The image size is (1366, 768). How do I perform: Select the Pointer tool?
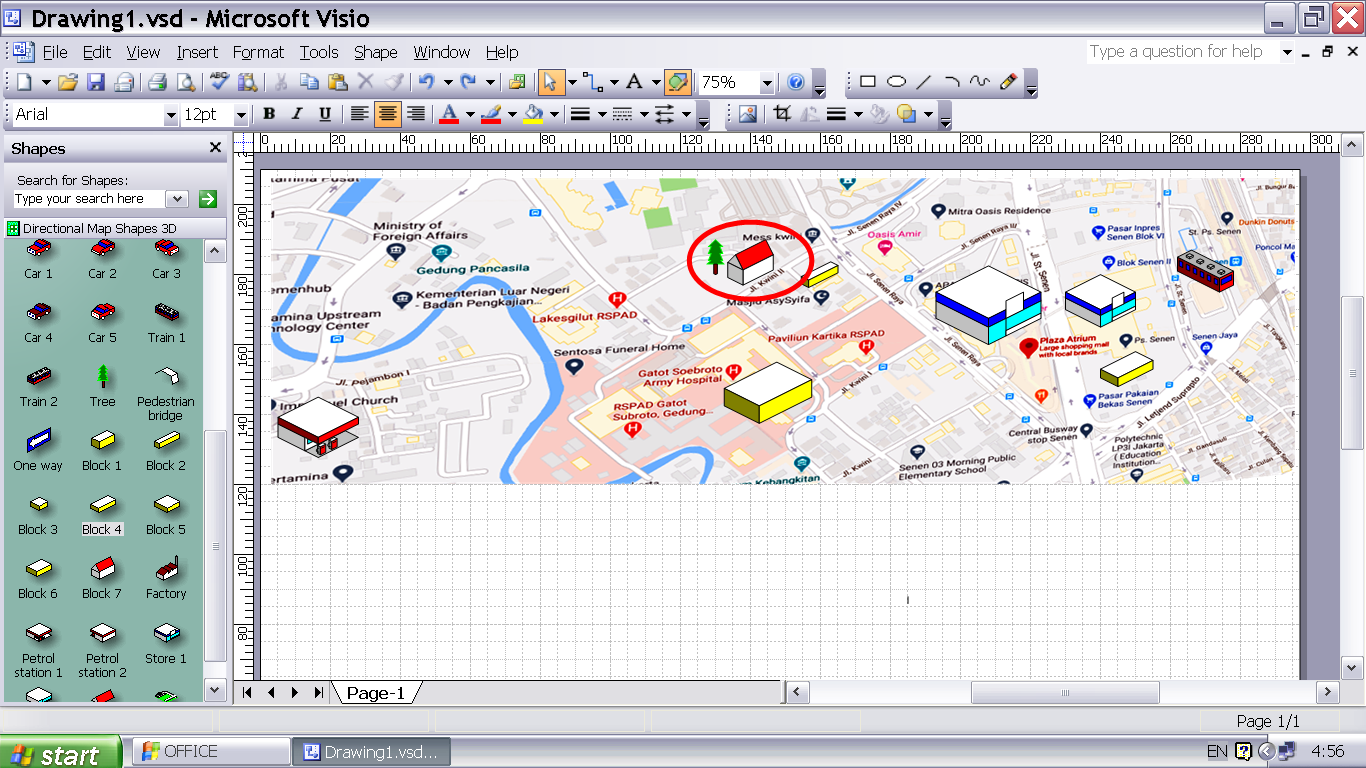click(551, 82)
